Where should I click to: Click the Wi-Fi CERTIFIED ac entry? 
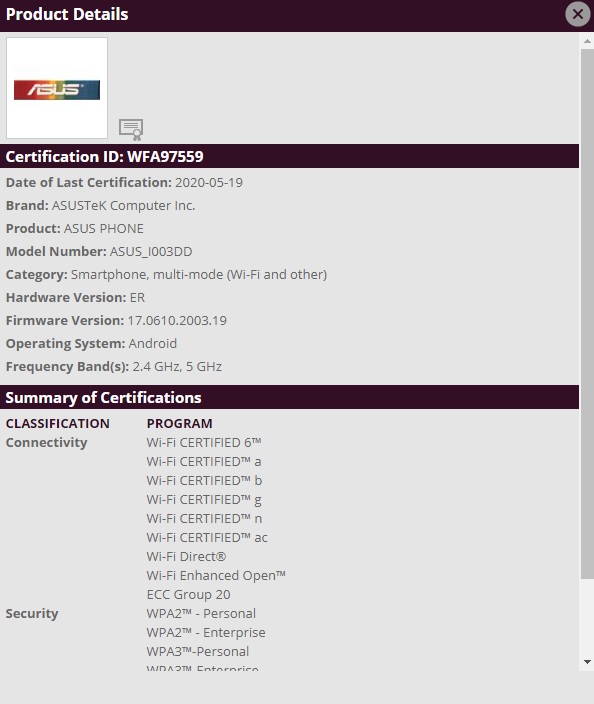point(207,537)
